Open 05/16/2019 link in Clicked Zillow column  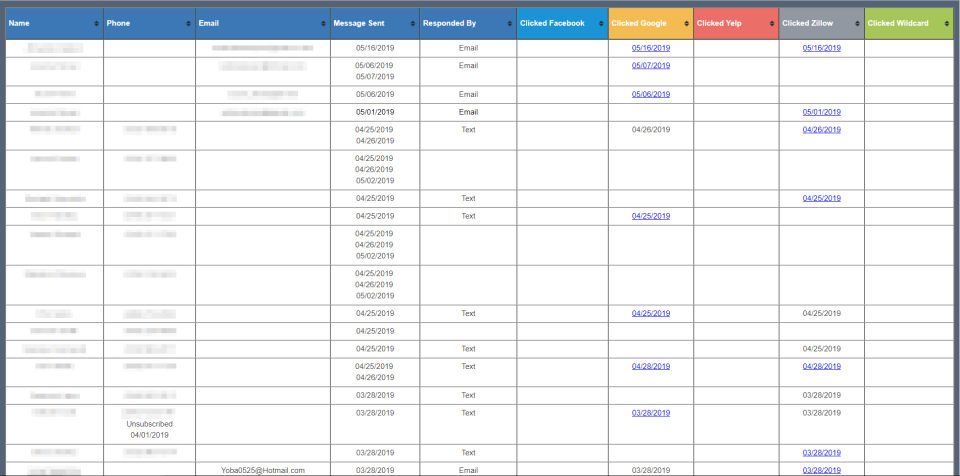tap(822, 48)
